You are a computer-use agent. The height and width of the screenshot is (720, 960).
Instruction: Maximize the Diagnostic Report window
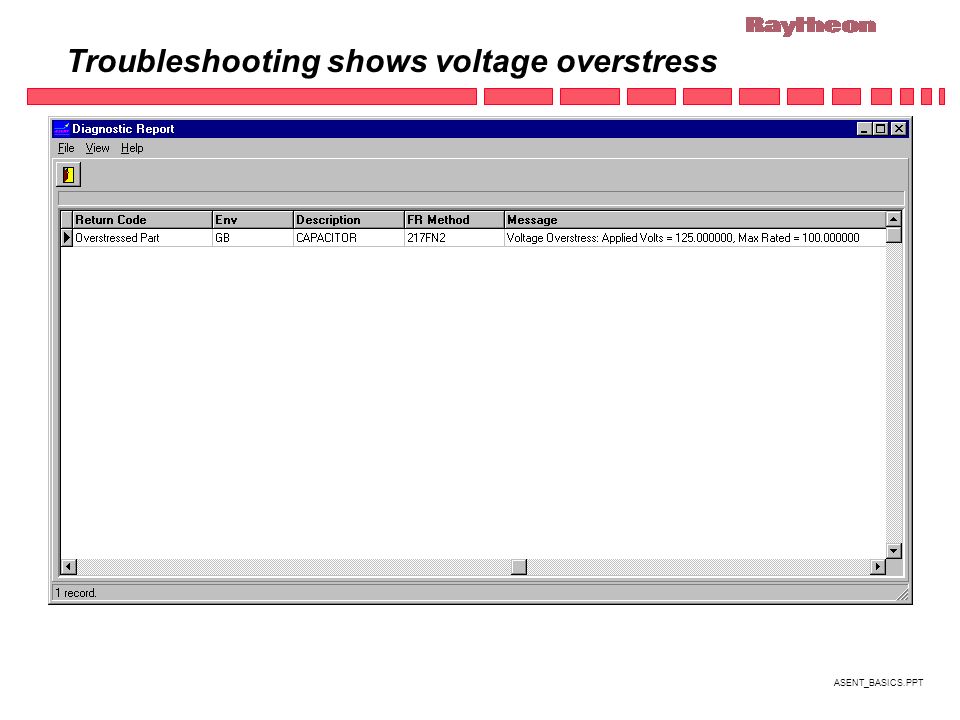coord(880,129)
